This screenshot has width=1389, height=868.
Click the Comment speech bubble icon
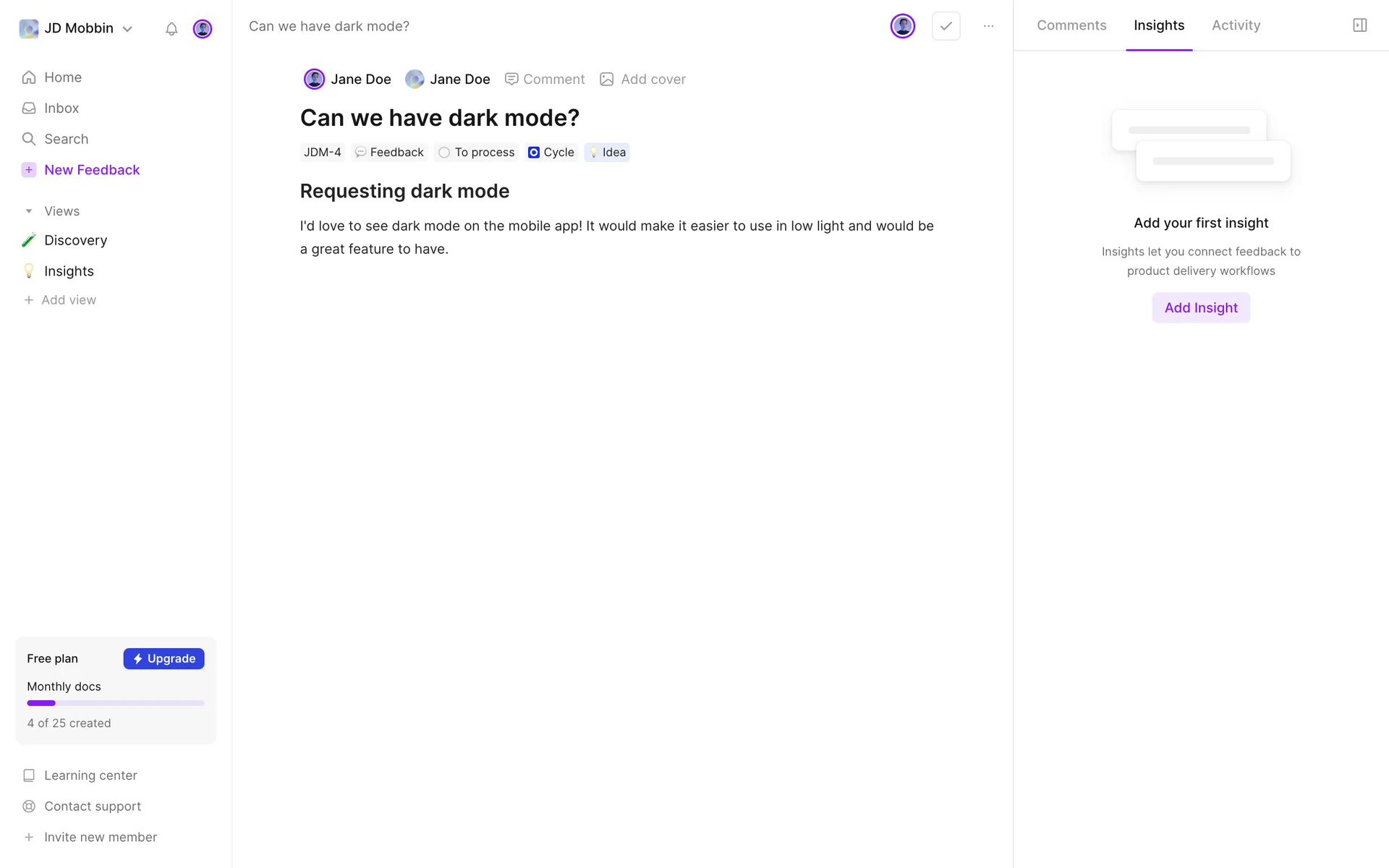[x=511, y=79]
